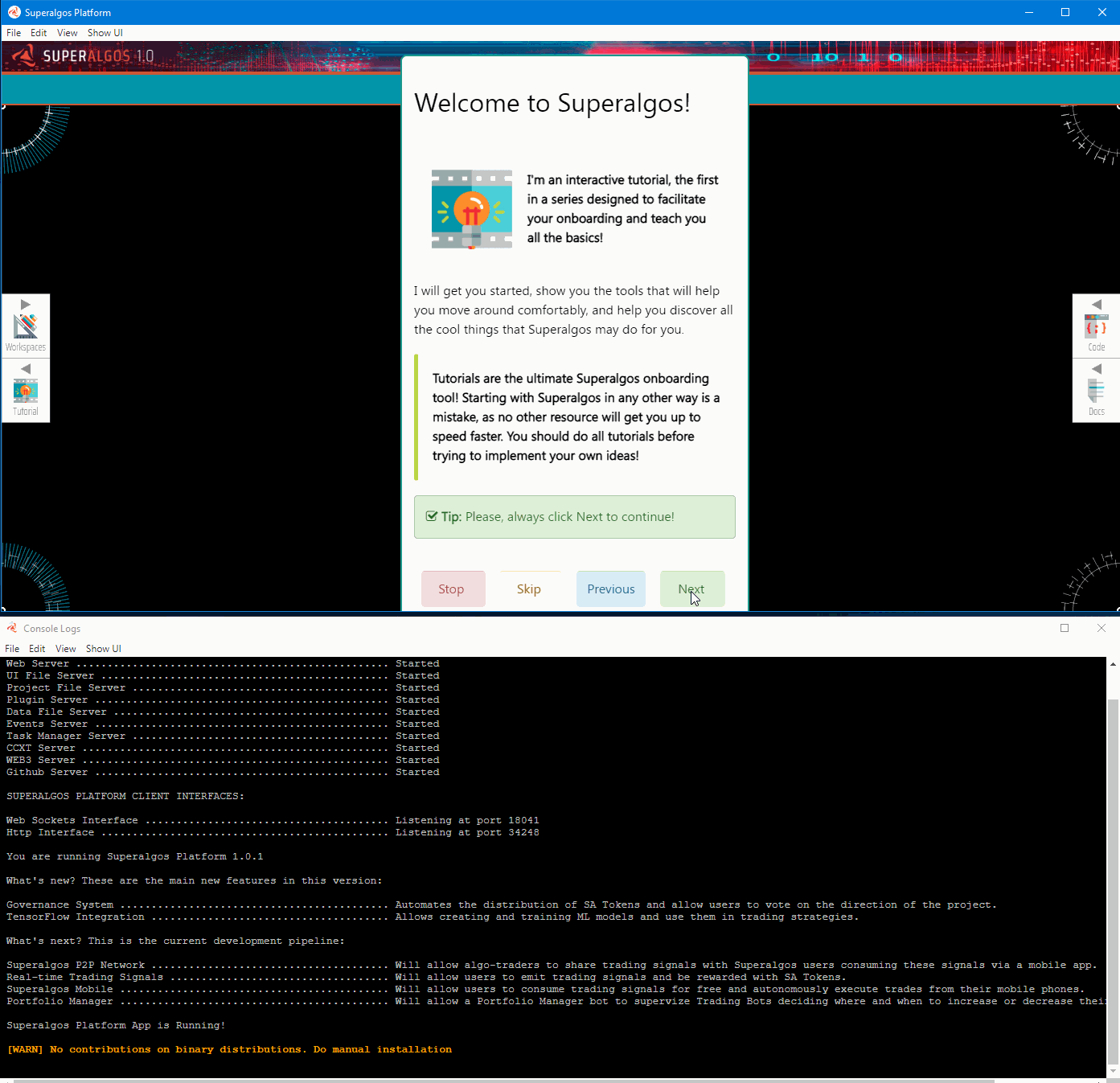Skip the current tutorial step
1120x1083 pixels.
point(529,589)
